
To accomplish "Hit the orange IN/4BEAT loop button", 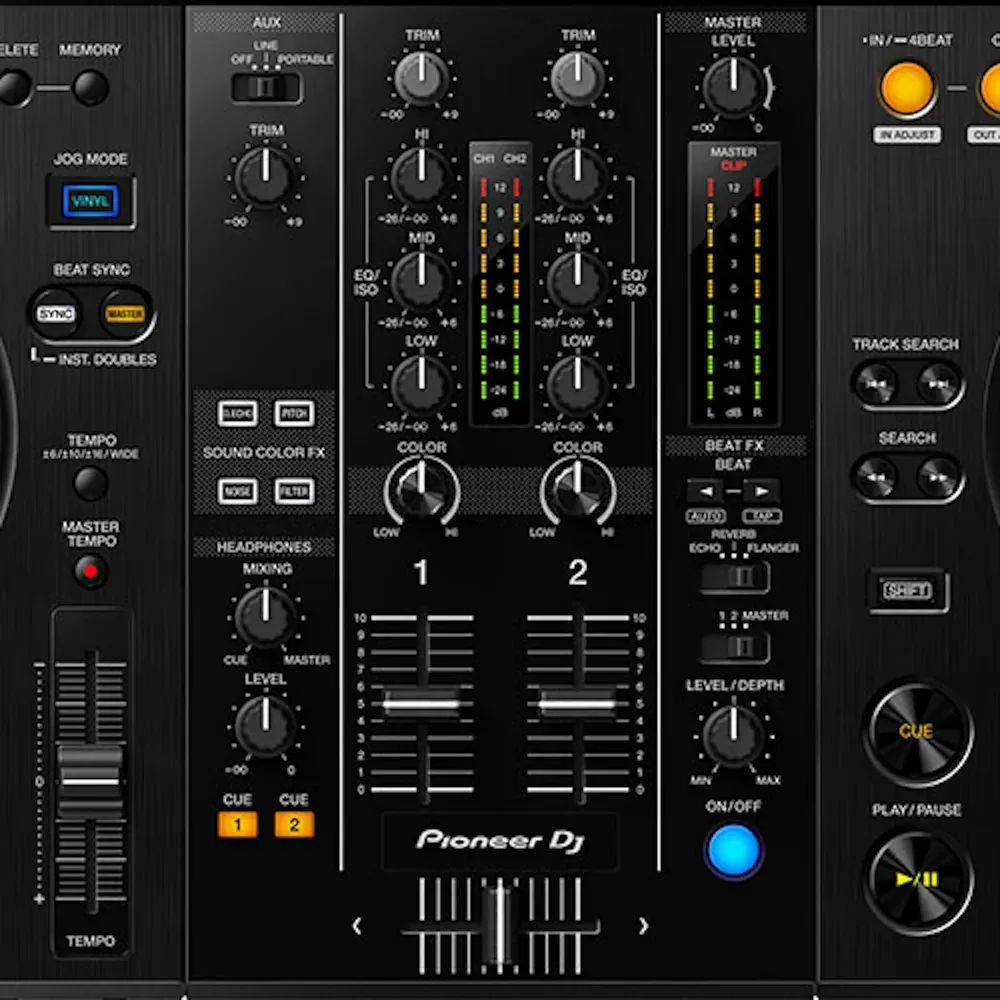I will (906, 88).
